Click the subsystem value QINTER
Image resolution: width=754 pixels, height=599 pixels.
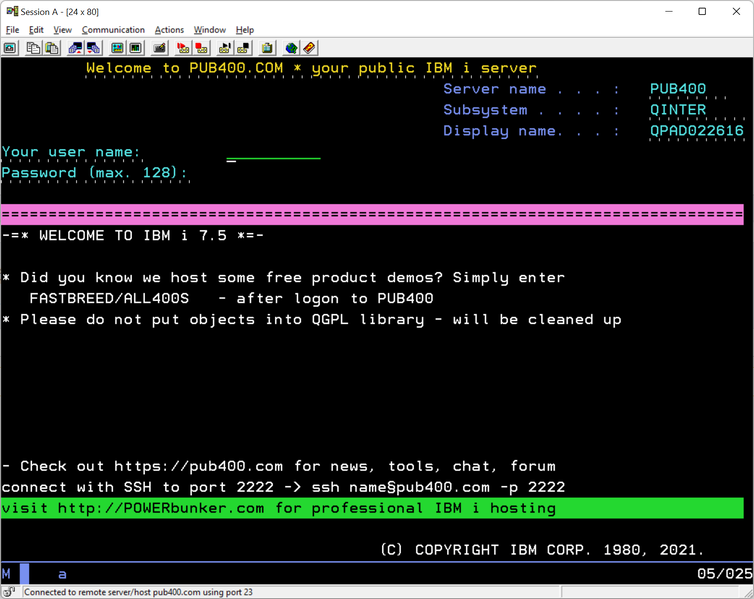[x=678, y=110]
